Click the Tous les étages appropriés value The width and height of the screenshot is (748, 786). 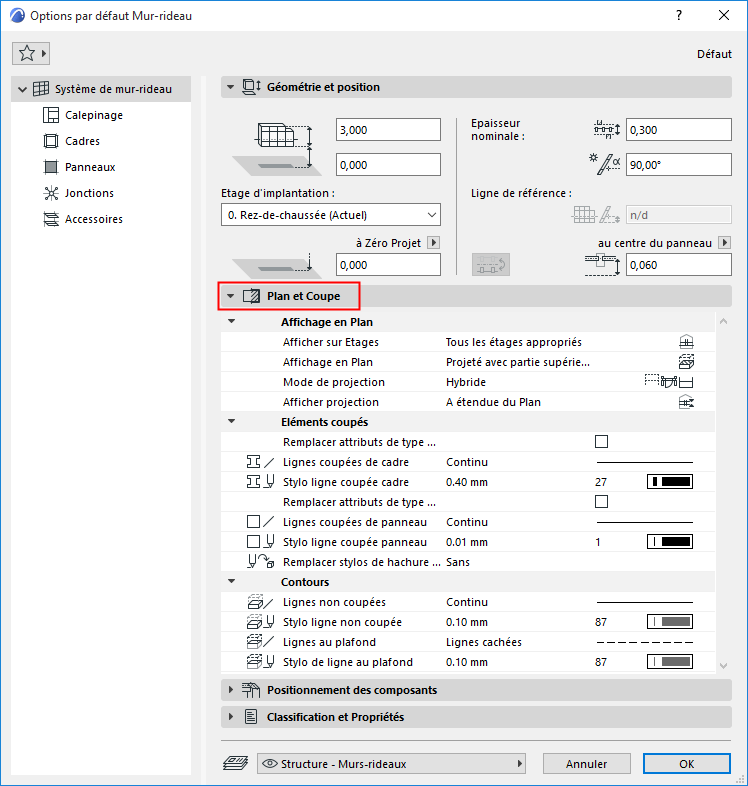coord(514,342)
